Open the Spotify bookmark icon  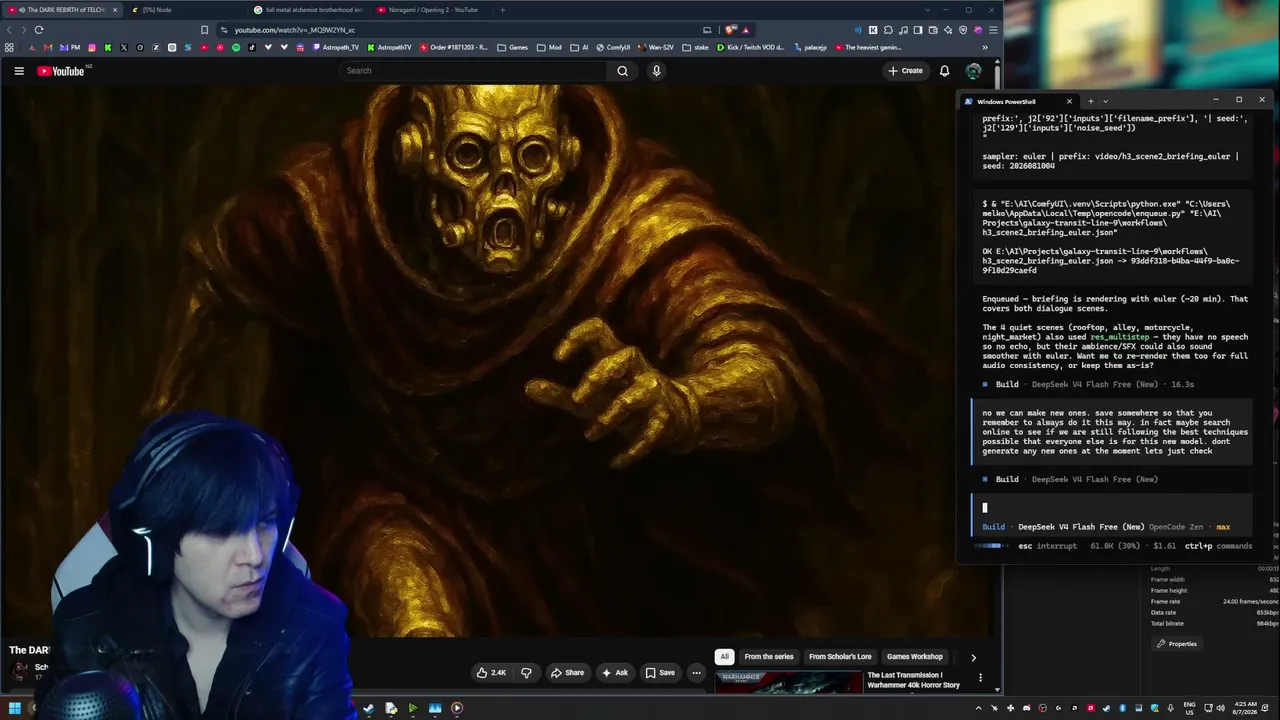pyautogui.click(x=236, y=47)
